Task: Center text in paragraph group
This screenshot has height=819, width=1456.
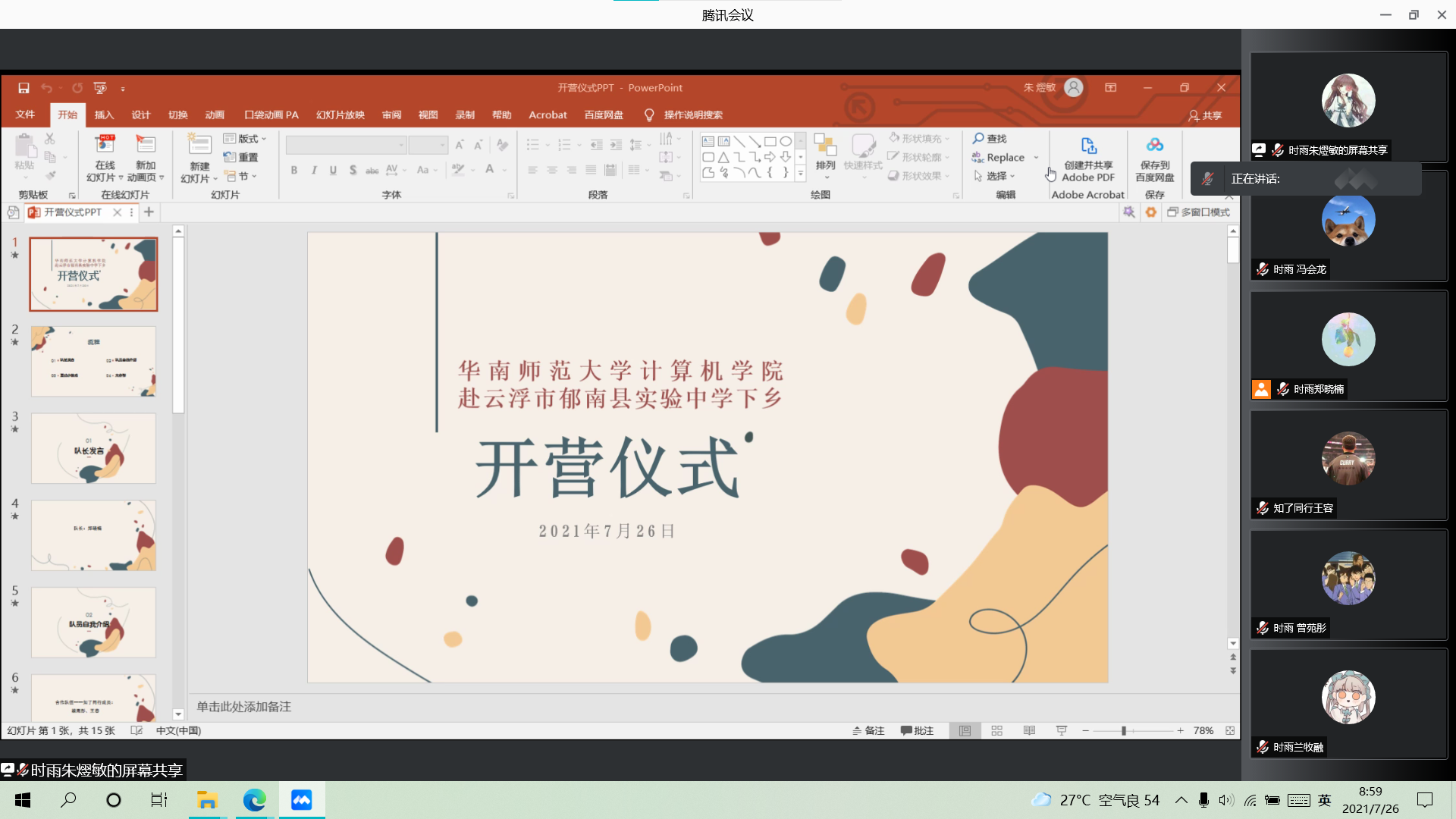Action: [x=552, y=170]
